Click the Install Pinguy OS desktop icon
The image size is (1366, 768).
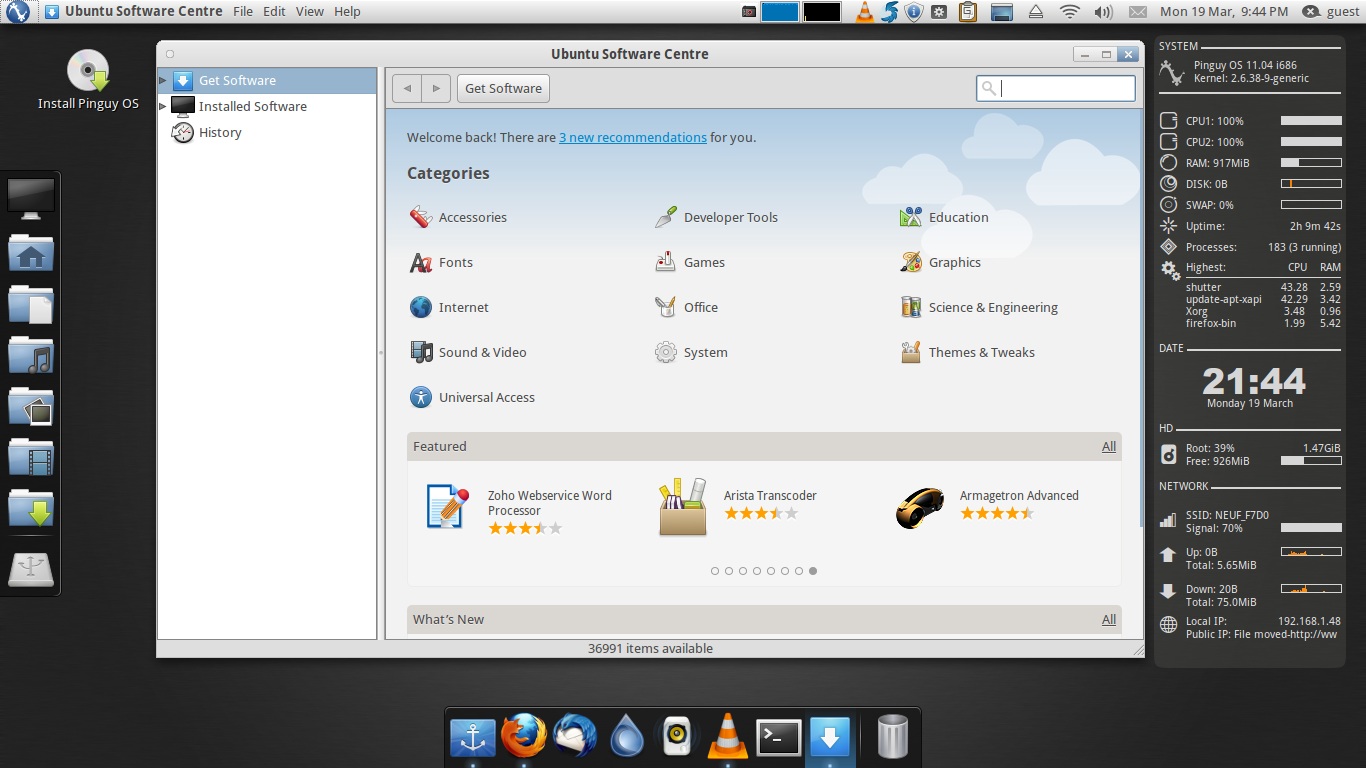88,80
